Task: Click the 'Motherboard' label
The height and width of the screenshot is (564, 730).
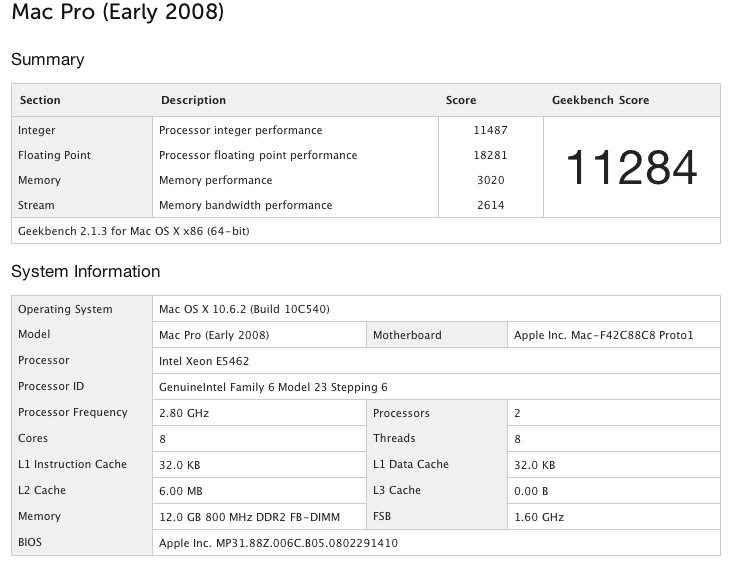Action: [407, 335]
